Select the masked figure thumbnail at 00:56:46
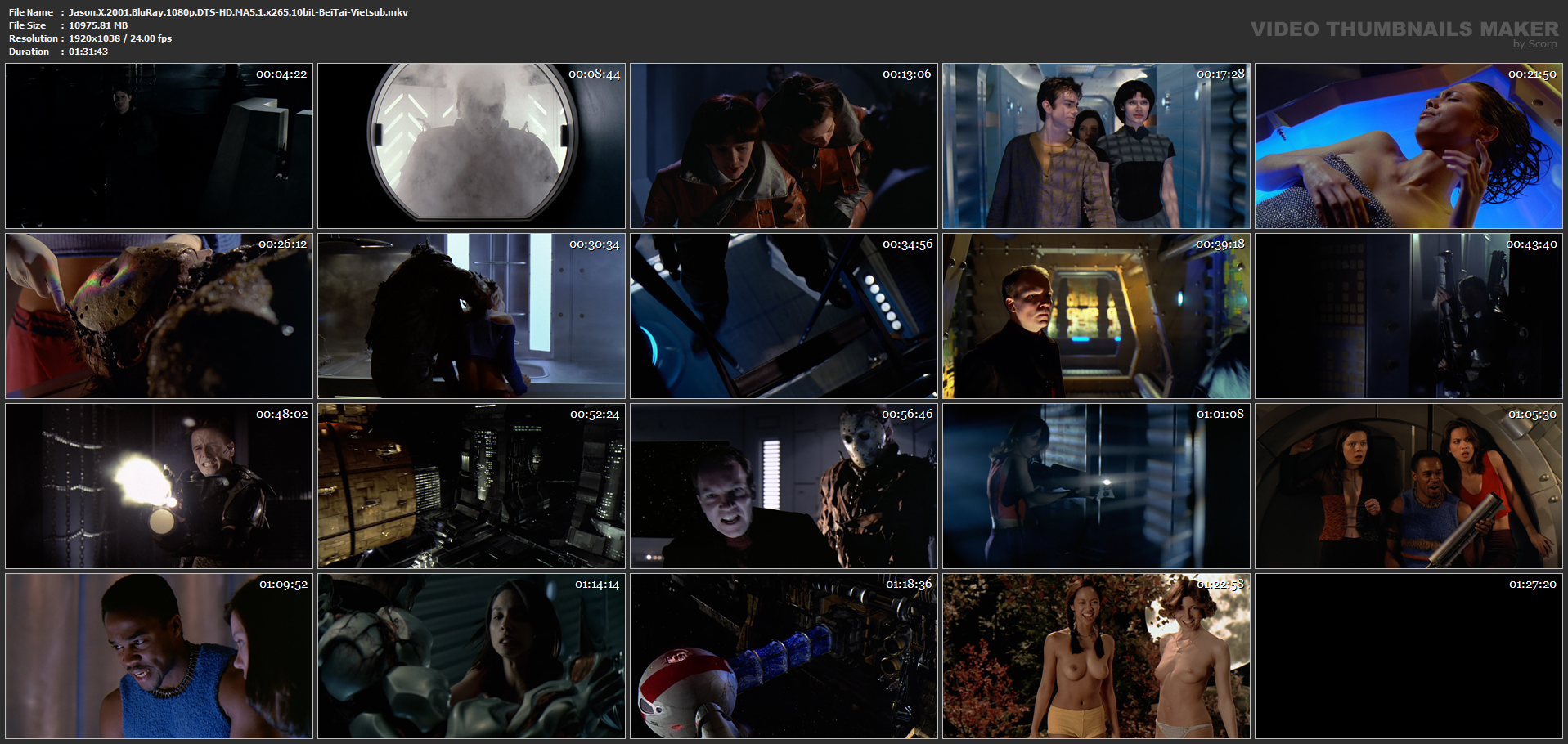 tap(784, 486)
